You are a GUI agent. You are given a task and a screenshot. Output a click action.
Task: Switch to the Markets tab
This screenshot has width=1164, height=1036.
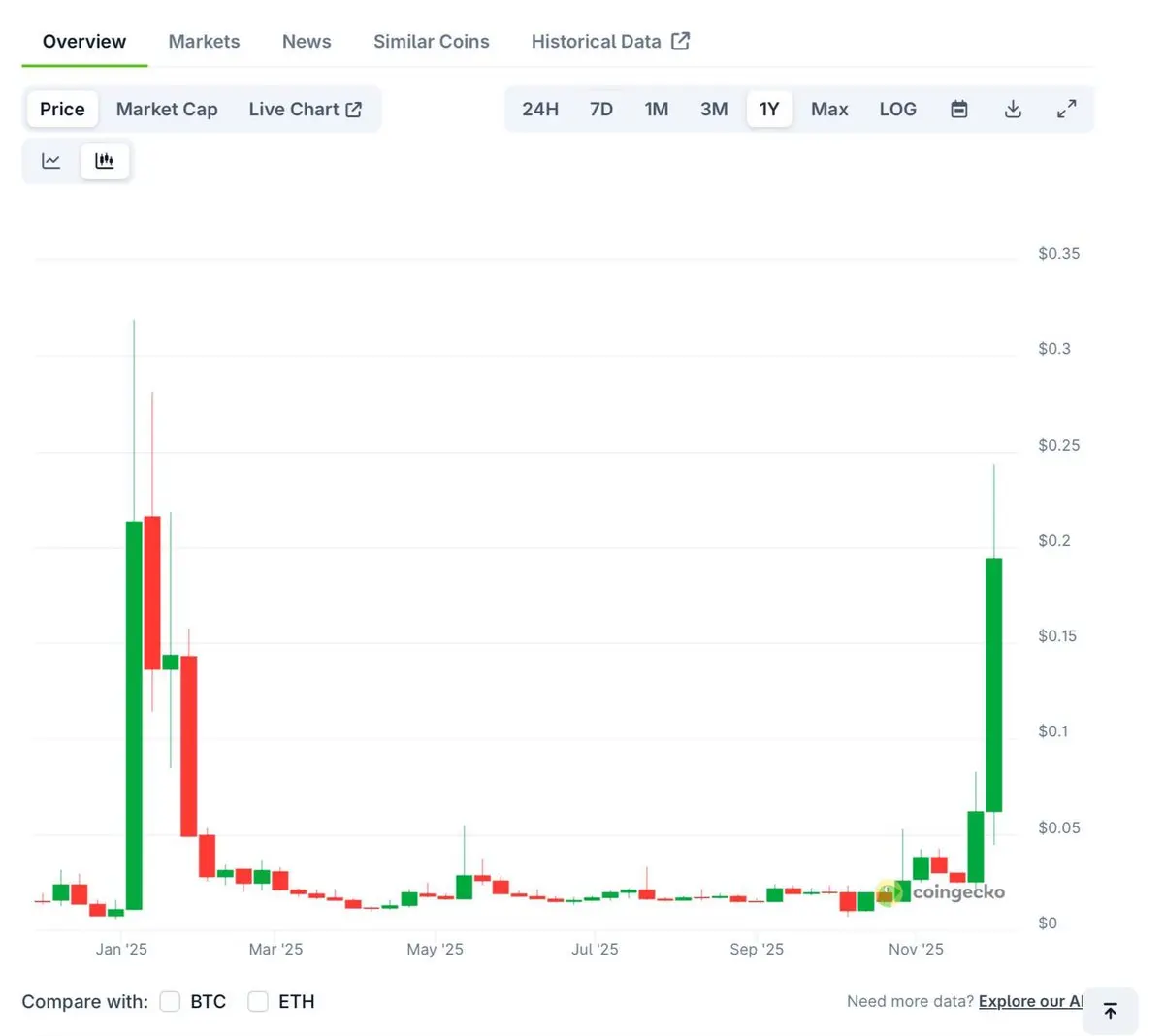(x=204, y=41)
